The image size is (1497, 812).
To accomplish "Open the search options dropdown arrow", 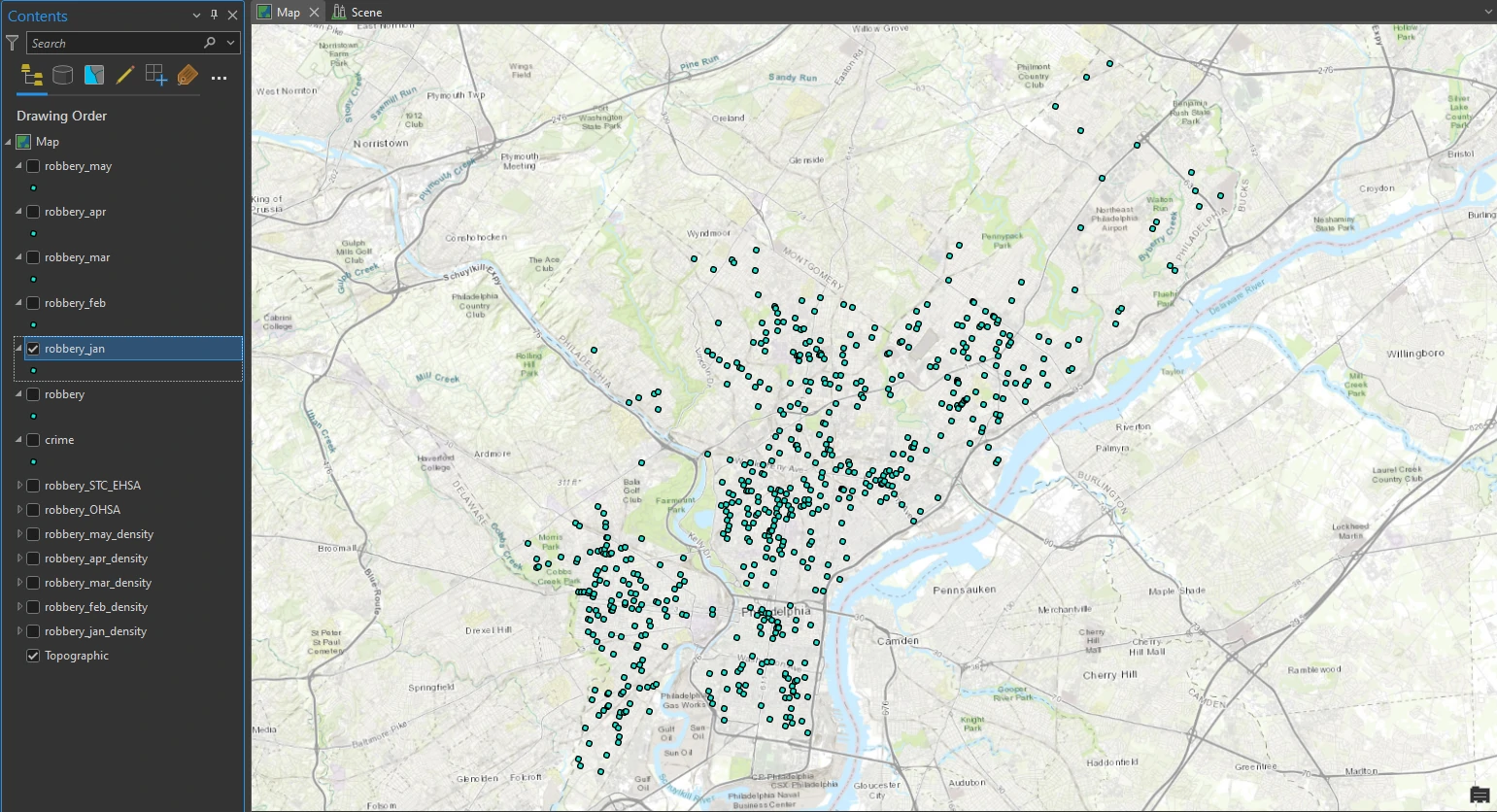I will (x=230, y=43).
